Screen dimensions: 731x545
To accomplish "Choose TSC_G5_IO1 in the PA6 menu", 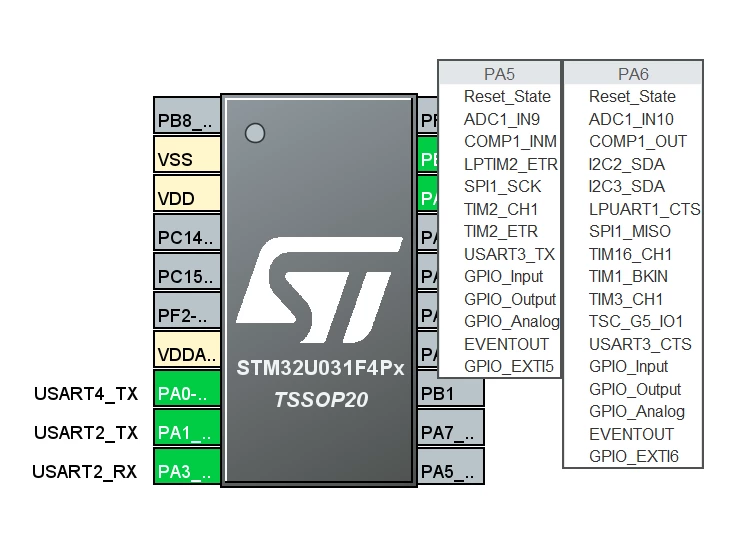I will point(633,321).
